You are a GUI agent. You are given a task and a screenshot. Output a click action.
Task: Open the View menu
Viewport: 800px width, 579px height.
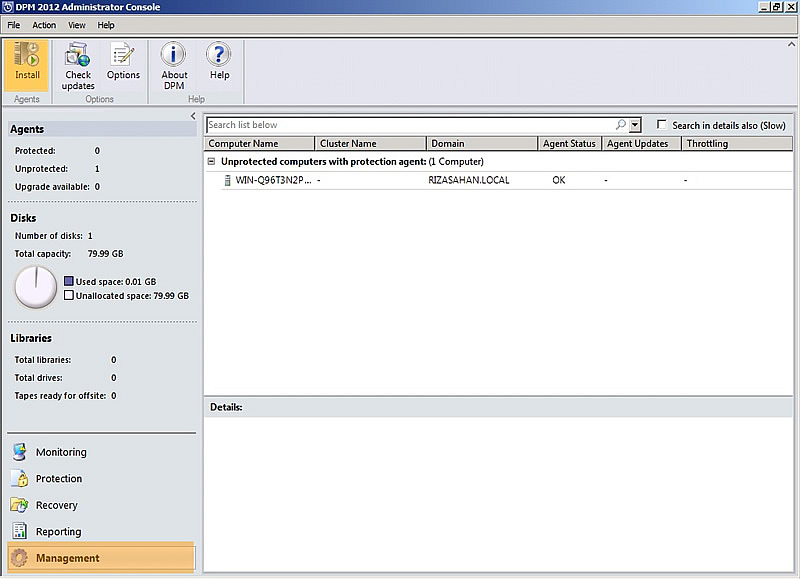77,25
